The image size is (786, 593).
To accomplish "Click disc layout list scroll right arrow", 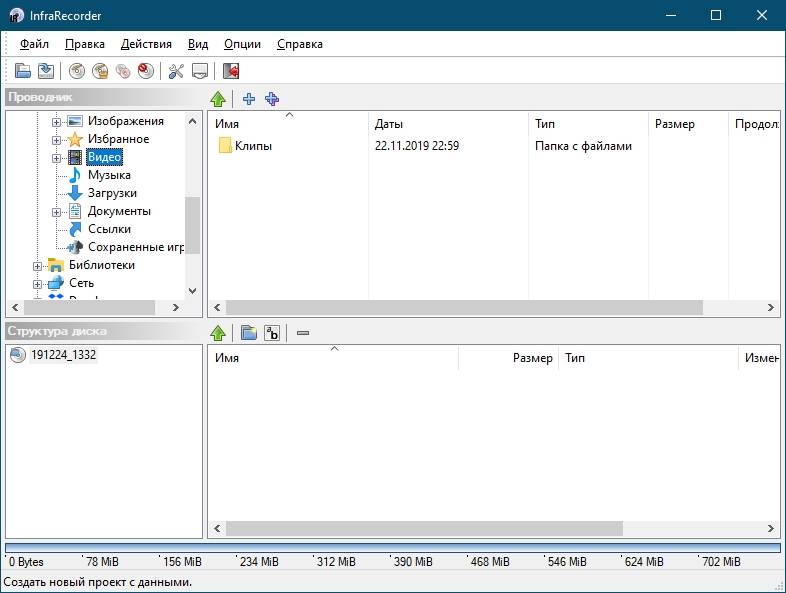I will coord(771,528).
